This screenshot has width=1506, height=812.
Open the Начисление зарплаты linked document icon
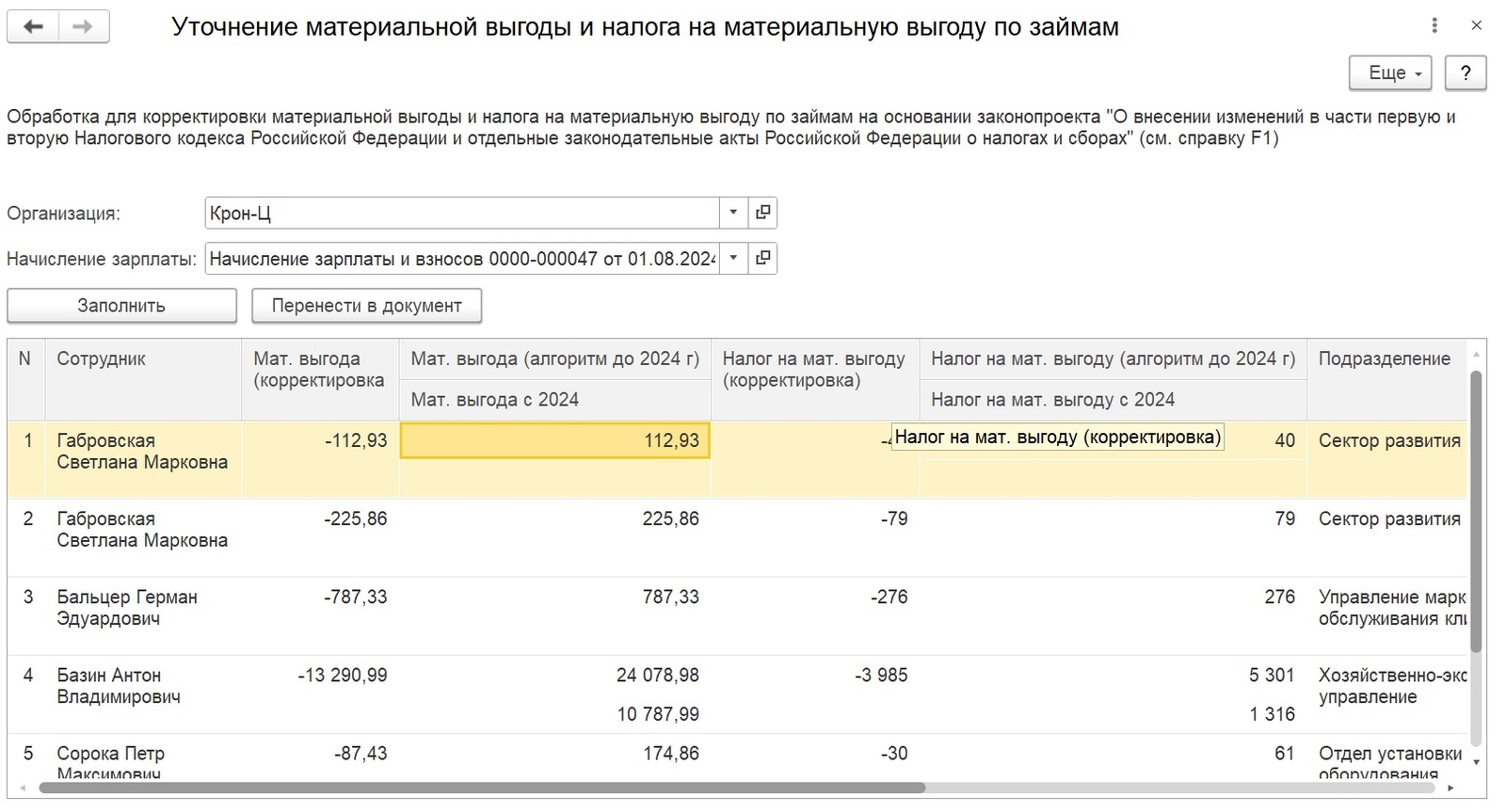point(763,258)
